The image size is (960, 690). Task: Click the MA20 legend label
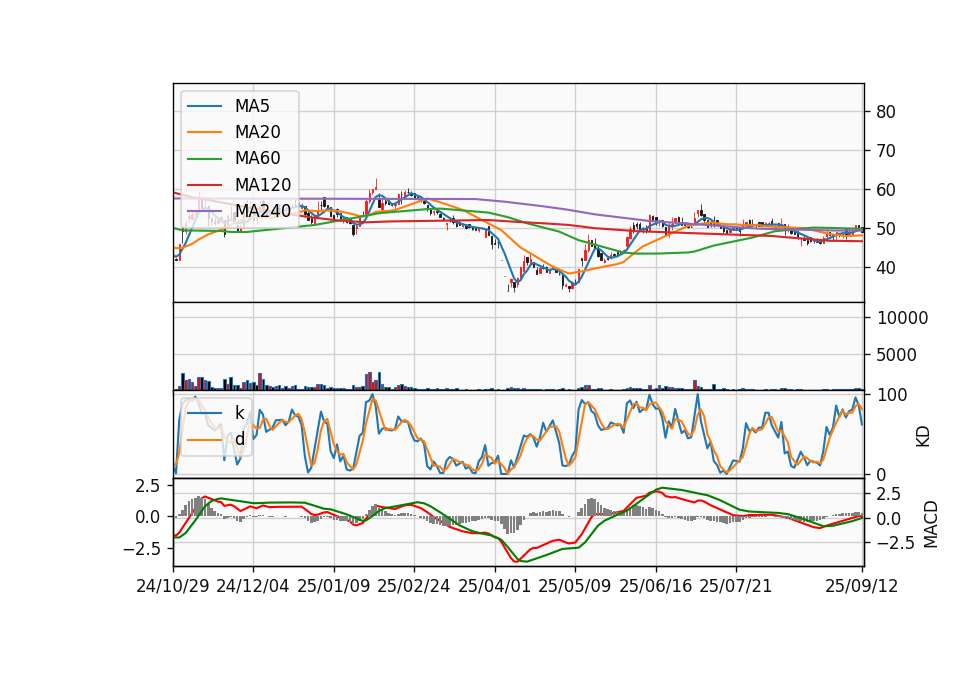tap(257, 132)
